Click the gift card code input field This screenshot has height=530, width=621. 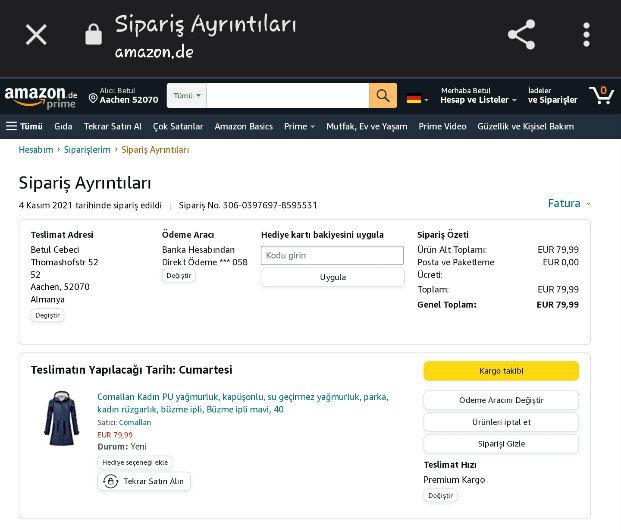click(x=332, y=255)
